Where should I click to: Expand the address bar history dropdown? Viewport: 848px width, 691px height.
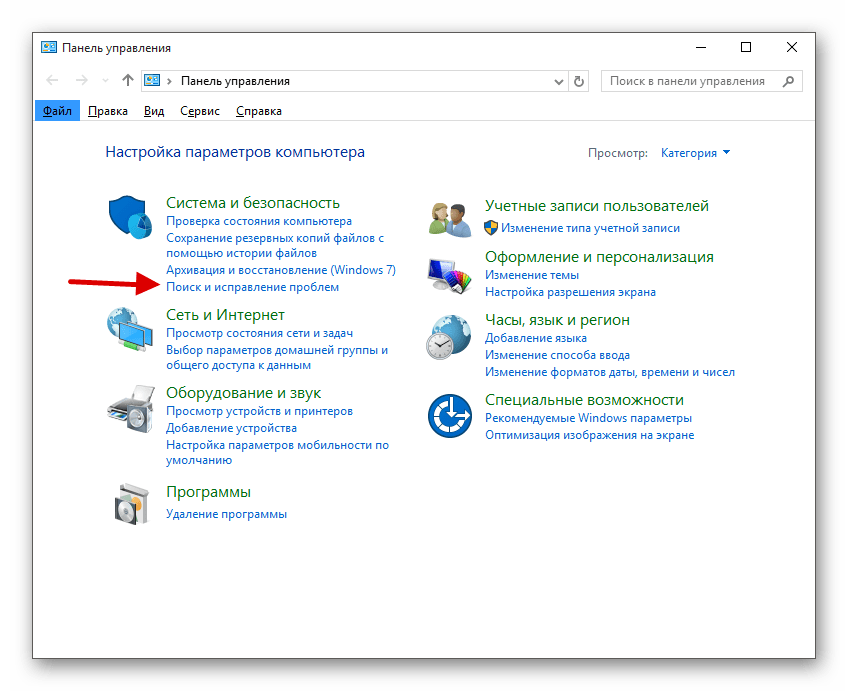click(558, 81)
